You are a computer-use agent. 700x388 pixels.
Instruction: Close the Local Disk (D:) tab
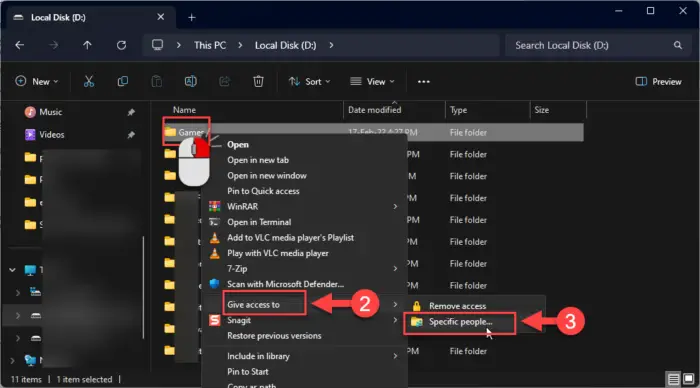tap(161, 17)
